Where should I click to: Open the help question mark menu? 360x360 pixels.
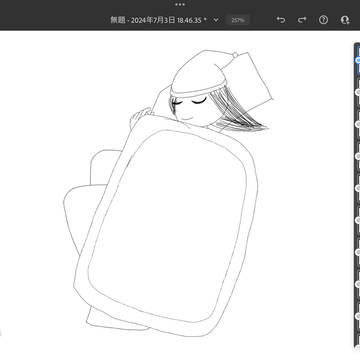(x=323, y=20)
